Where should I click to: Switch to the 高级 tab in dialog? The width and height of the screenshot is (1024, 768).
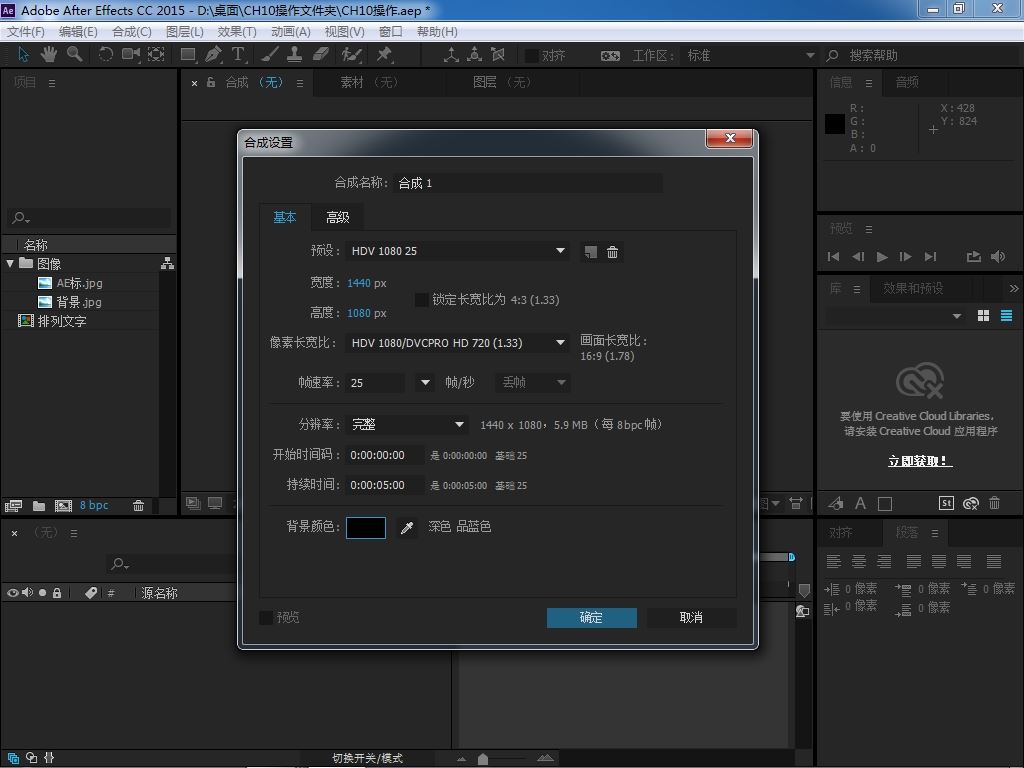[x=338, y=217]
